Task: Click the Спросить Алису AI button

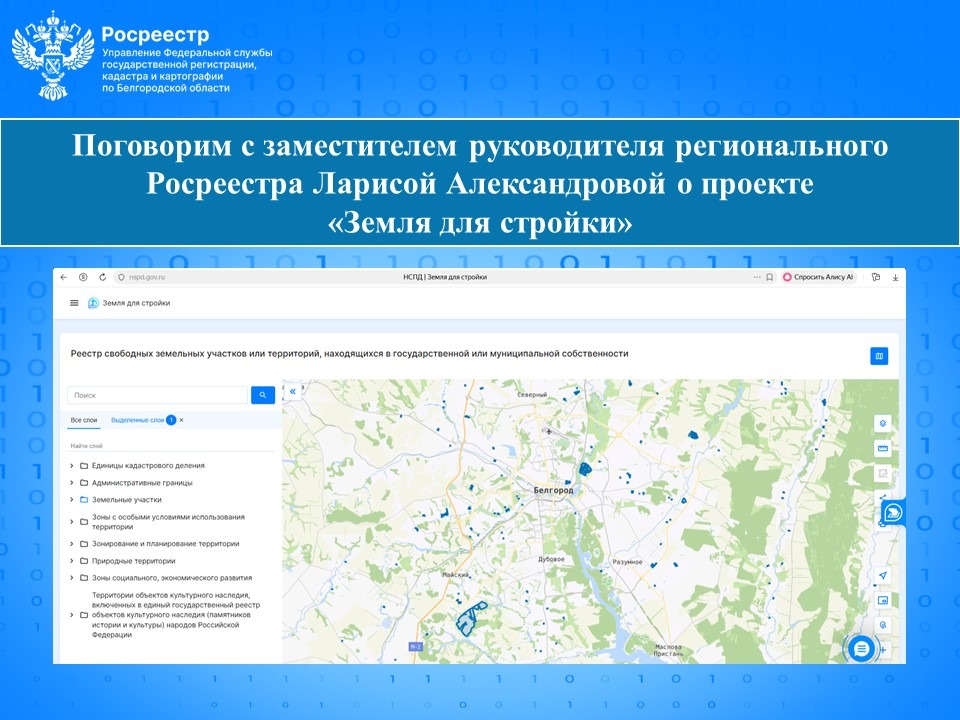Action: 819,277
